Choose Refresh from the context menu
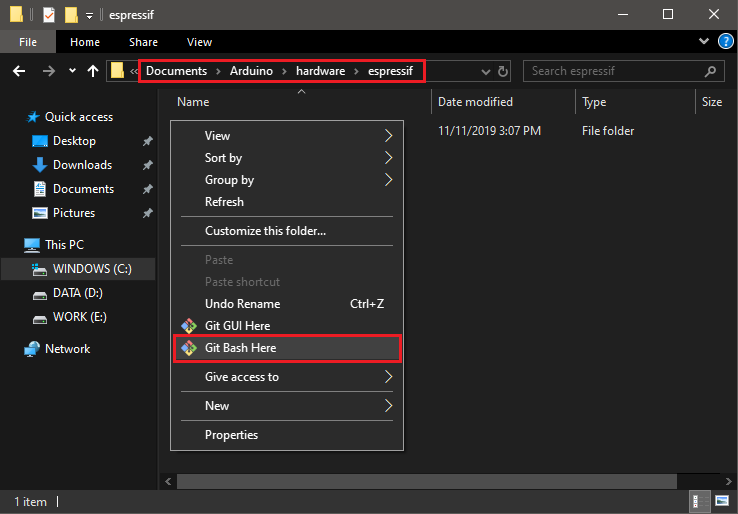738x514 pixels. point(287,201)
